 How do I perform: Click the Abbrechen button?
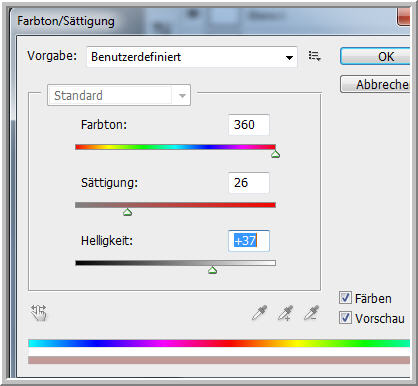(x=375, y=84)
